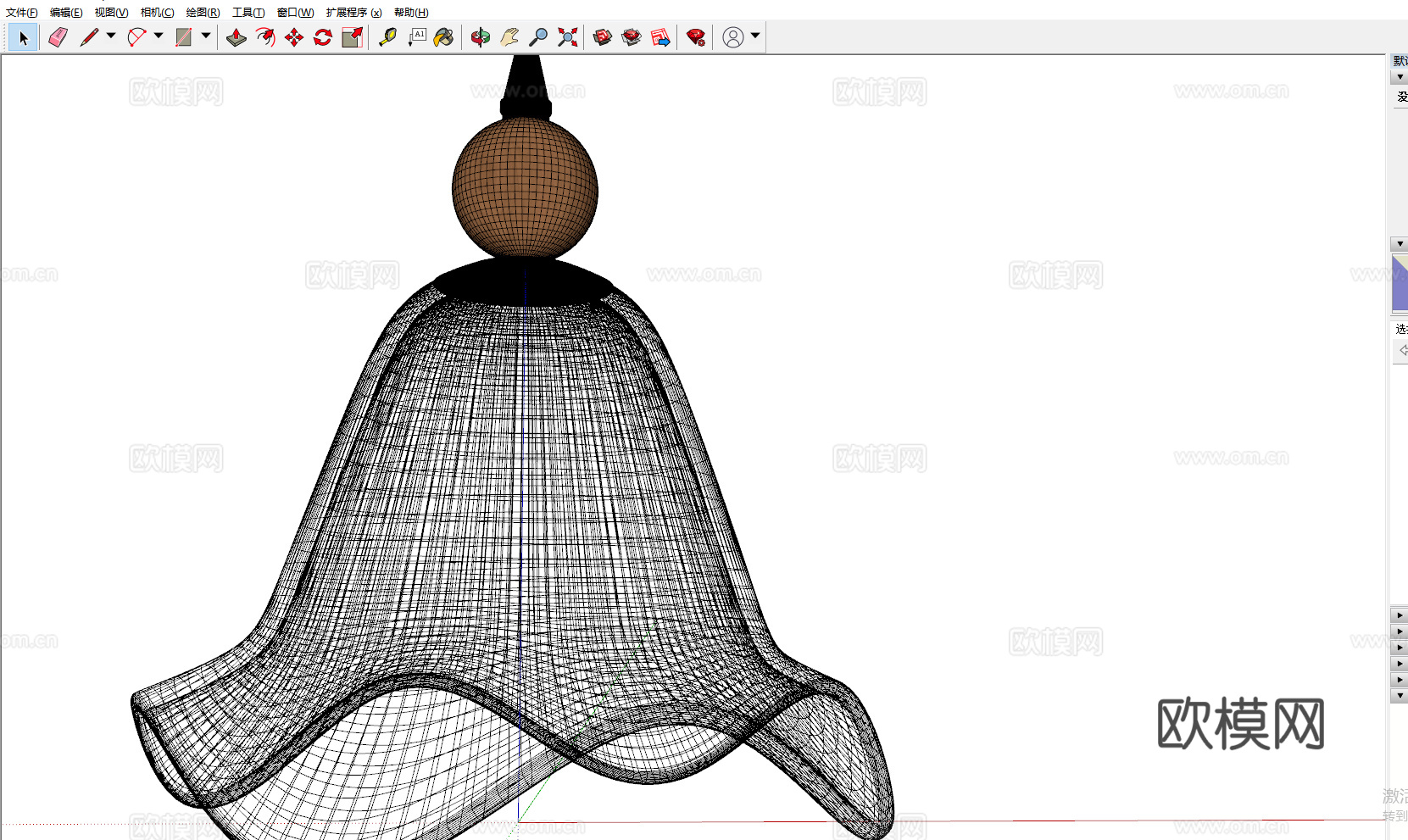Click the Zoom Extents icon
Screen dimensions: 1408x840
[567, 37]
